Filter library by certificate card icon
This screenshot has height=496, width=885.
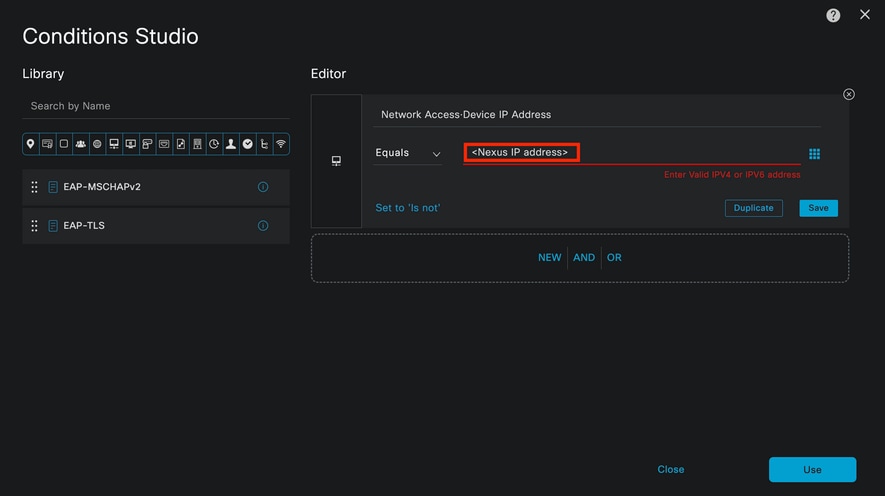tap(47, 144)
